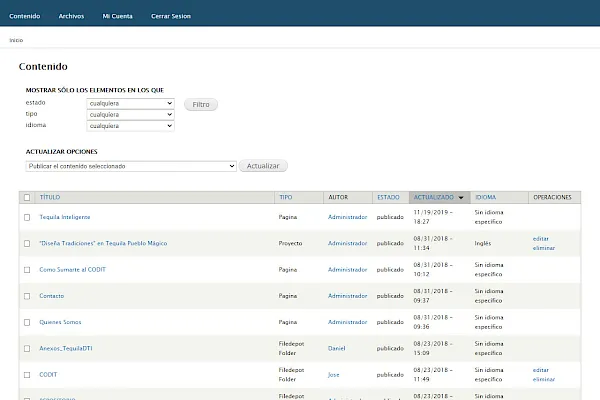Click editar for the CODIT row
The width and height of the screenshot is (600, 400).
(541, 370)
